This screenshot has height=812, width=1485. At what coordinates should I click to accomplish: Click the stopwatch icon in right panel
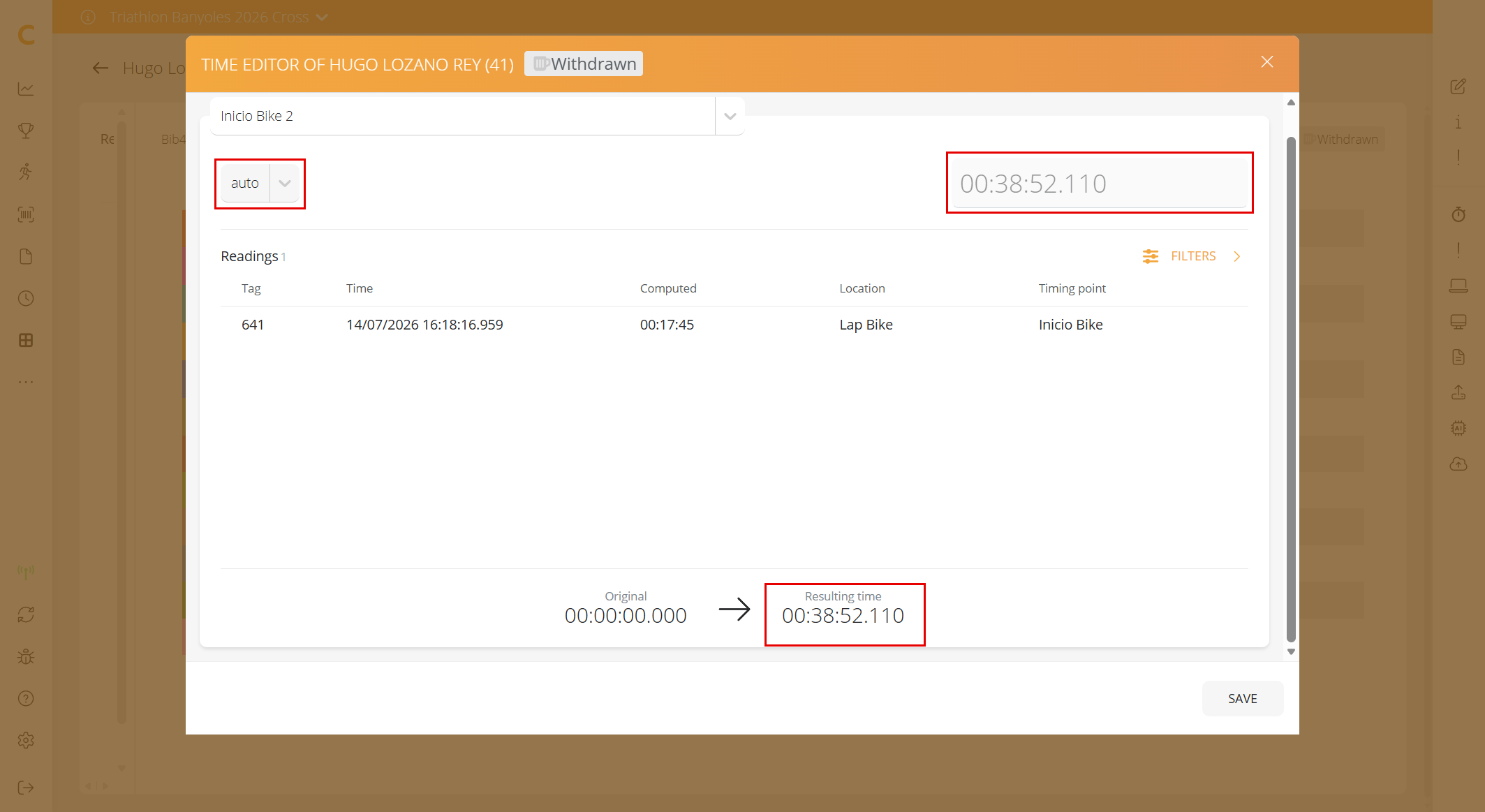[1458, 214]
